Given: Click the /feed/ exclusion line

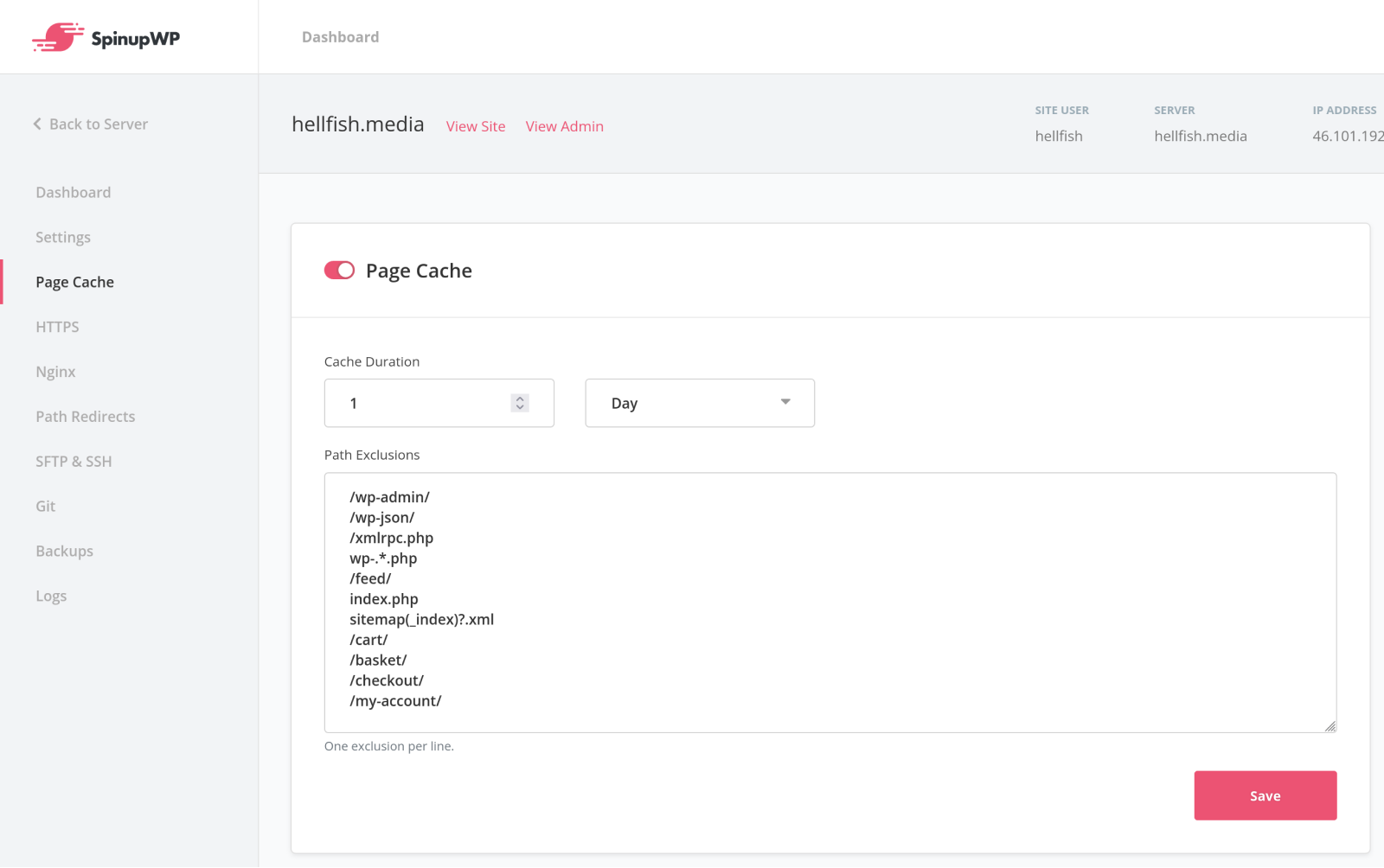Looking at the screenshot, I should [x=370, y=578].
